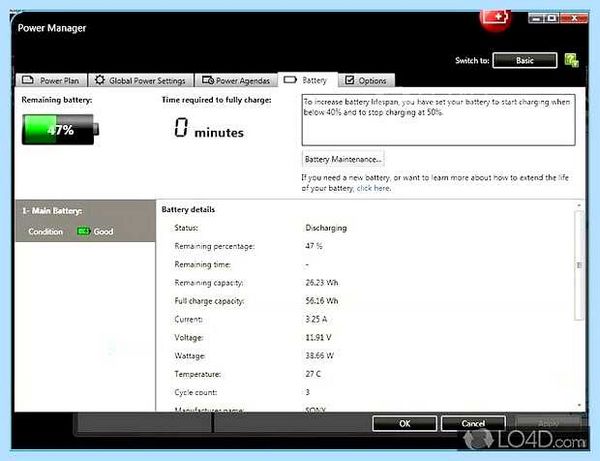Switch to Basic mode

(x=525, y=60)
